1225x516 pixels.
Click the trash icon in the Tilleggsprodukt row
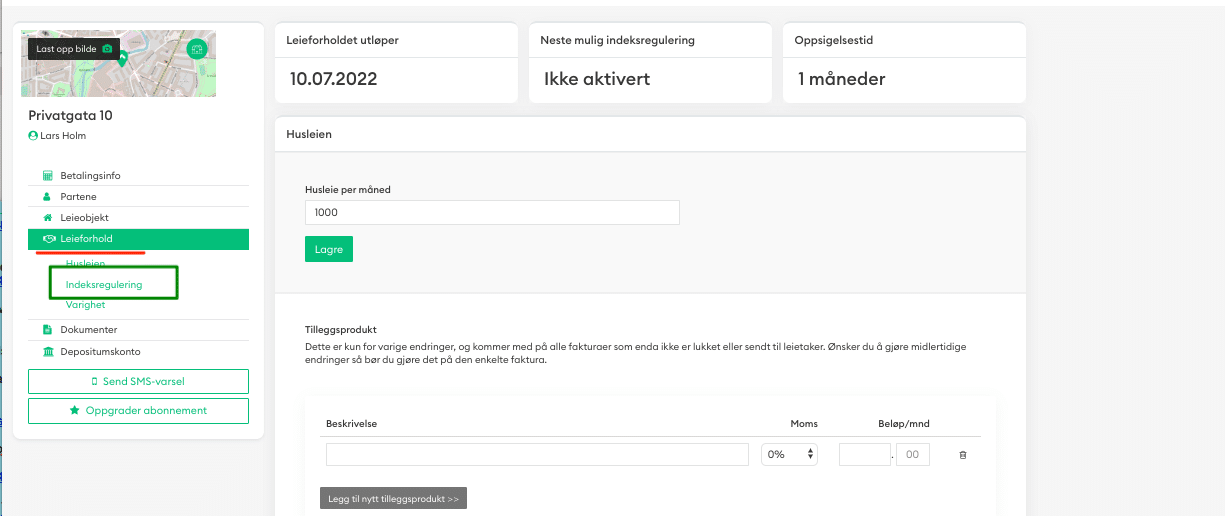[963, 455]
